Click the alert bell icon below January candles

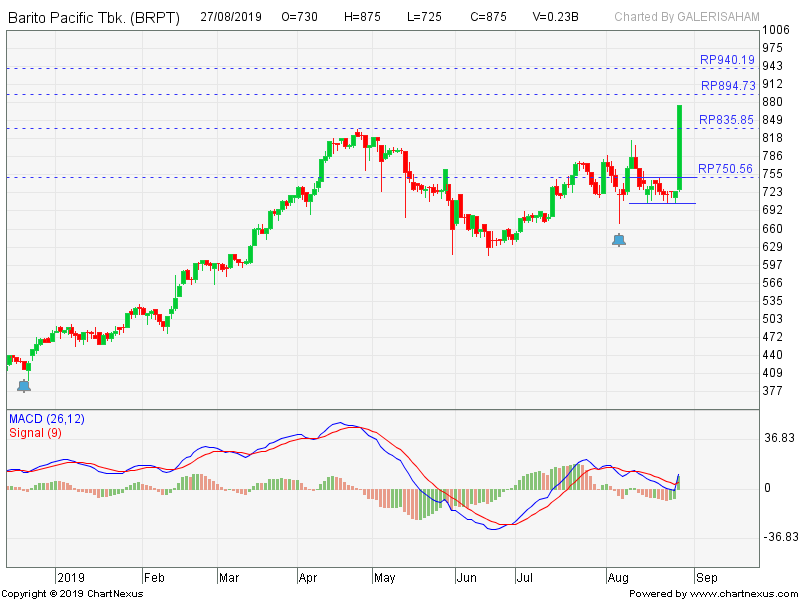point(23,384)
